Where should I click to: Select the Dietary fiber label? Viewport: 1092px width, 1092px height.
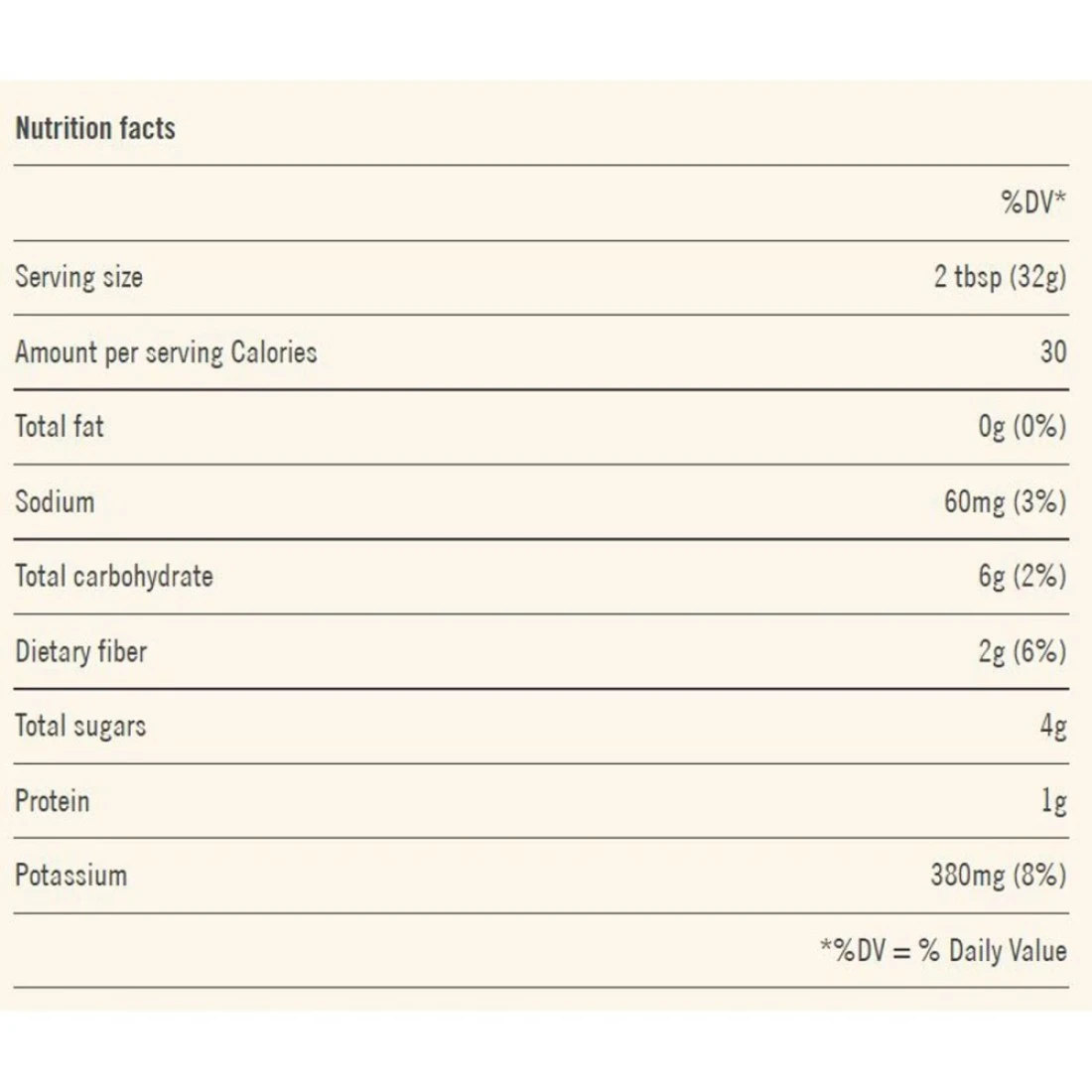pyautogui.click(x=81, y=651)
